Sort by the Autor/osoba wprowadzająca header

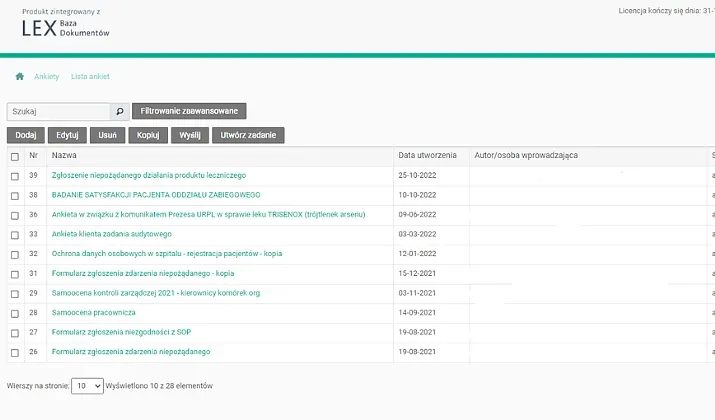coord(526,155)
